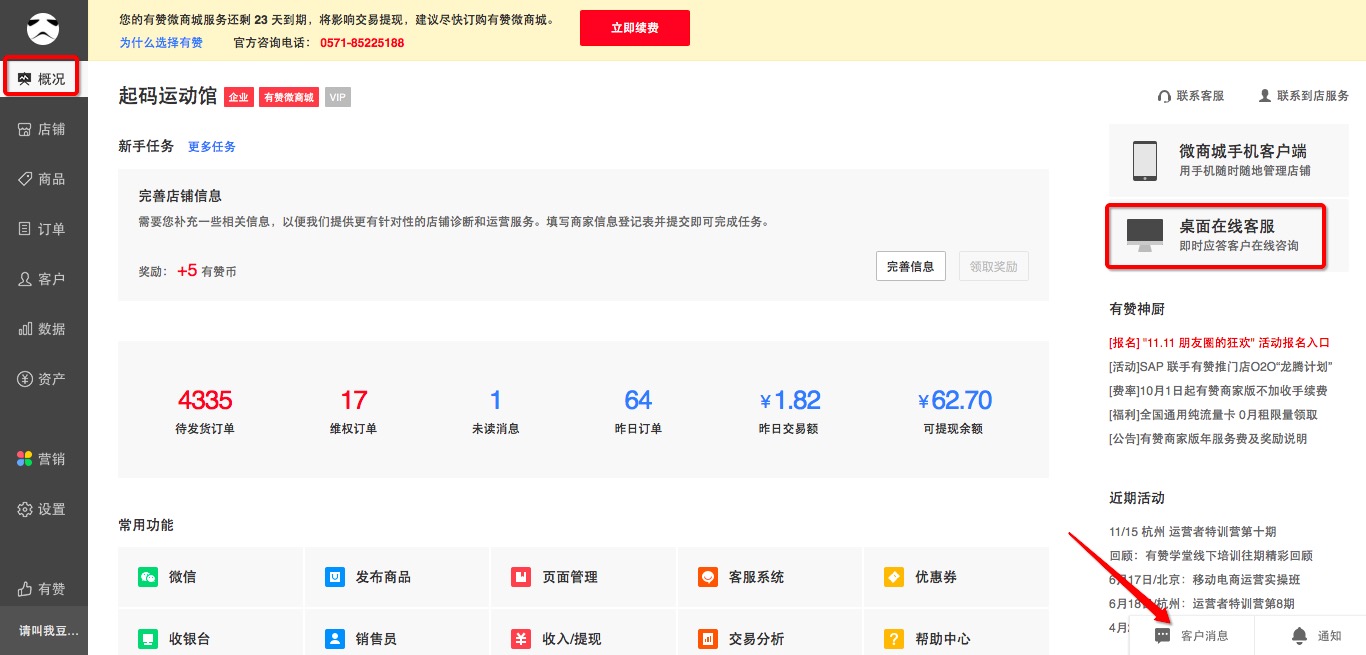Image resolution: width=1366 pixels, height=655 pixels.
Task: Click the 完善信息 button
Action: [x=910, y=266]
